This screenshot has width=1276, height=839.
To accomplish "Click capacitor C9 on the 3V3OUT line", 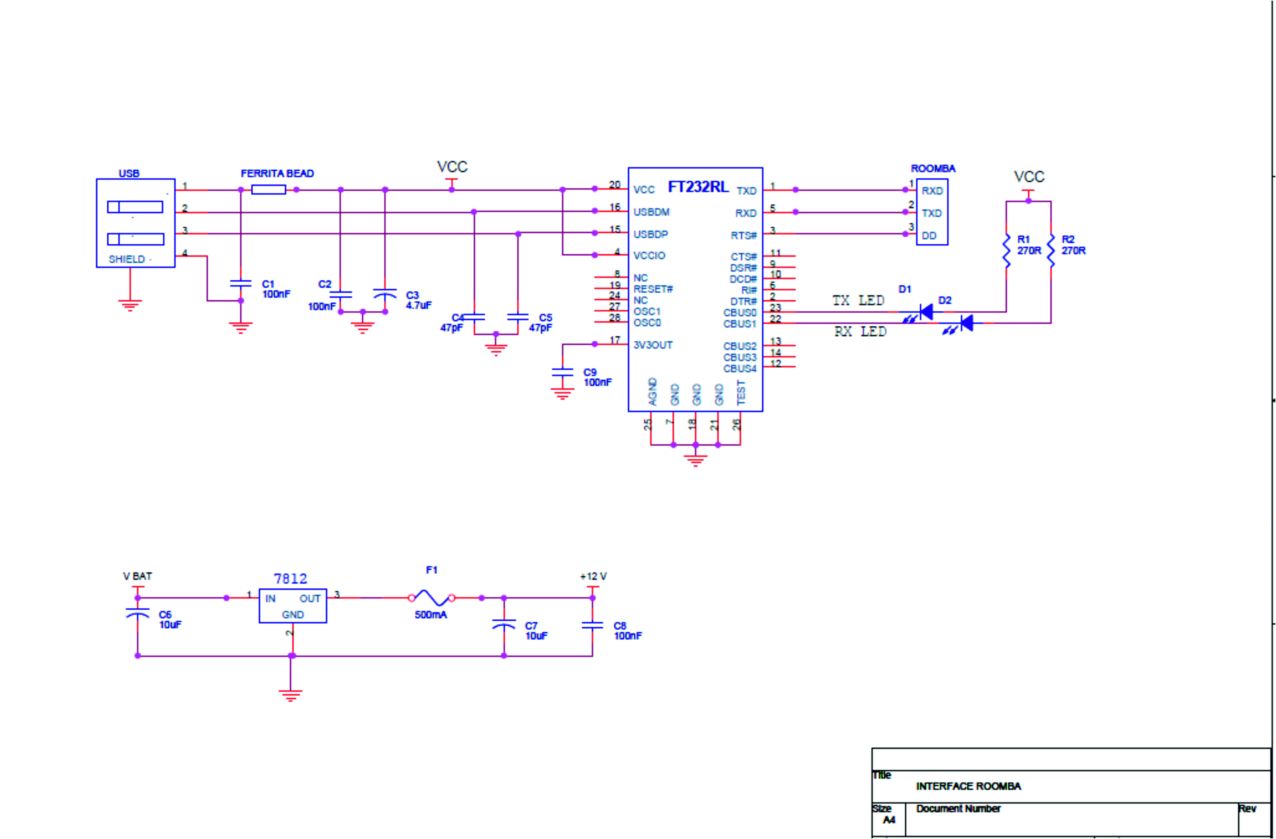I will pyautogui.click(x=563, y=372).
